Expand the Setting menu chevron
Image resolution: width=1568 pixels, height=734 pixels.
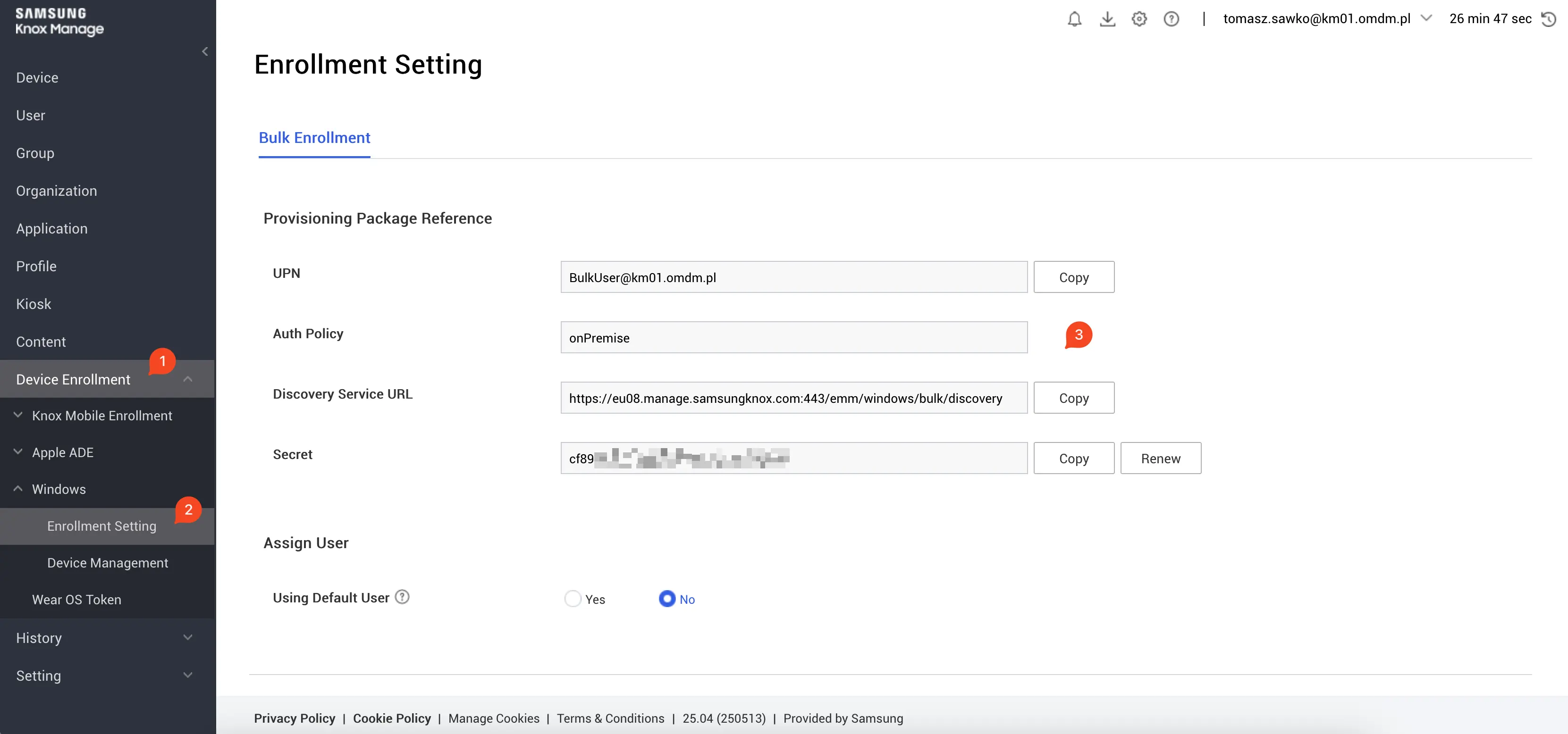[x=188, y=675]
